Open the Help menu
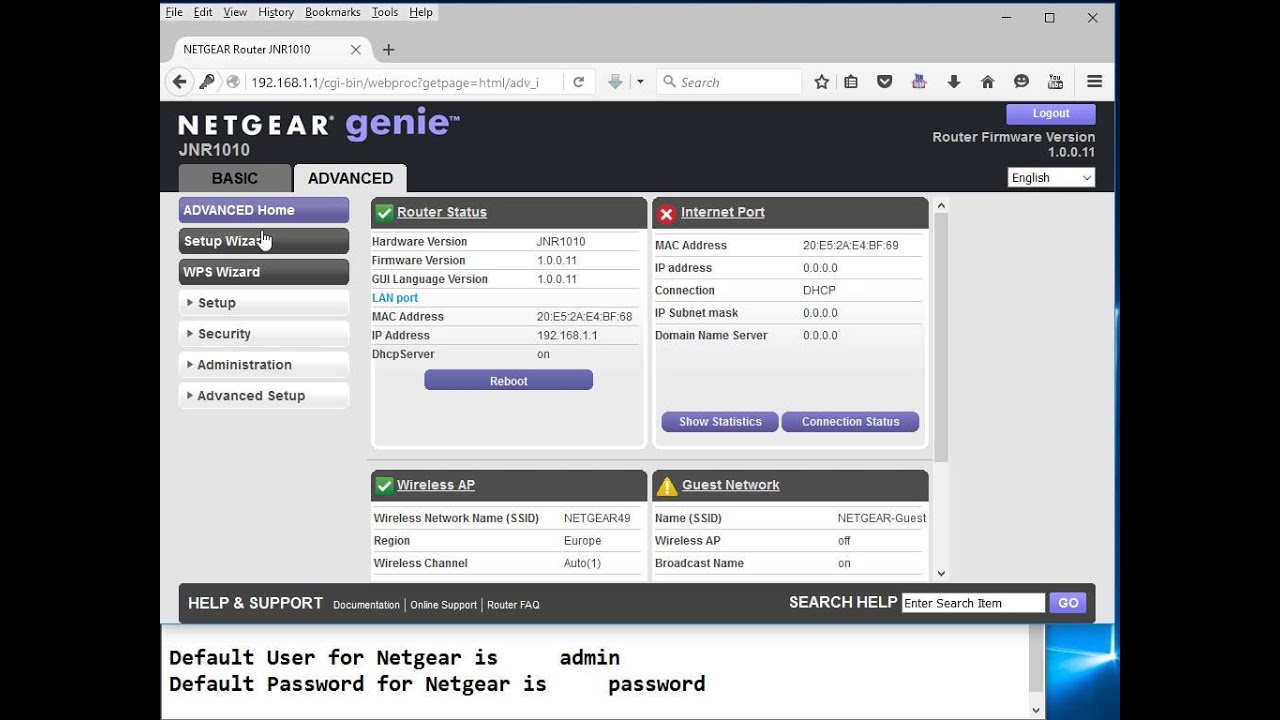Viewport: 1280px width, 720px height. pos(421,12)
